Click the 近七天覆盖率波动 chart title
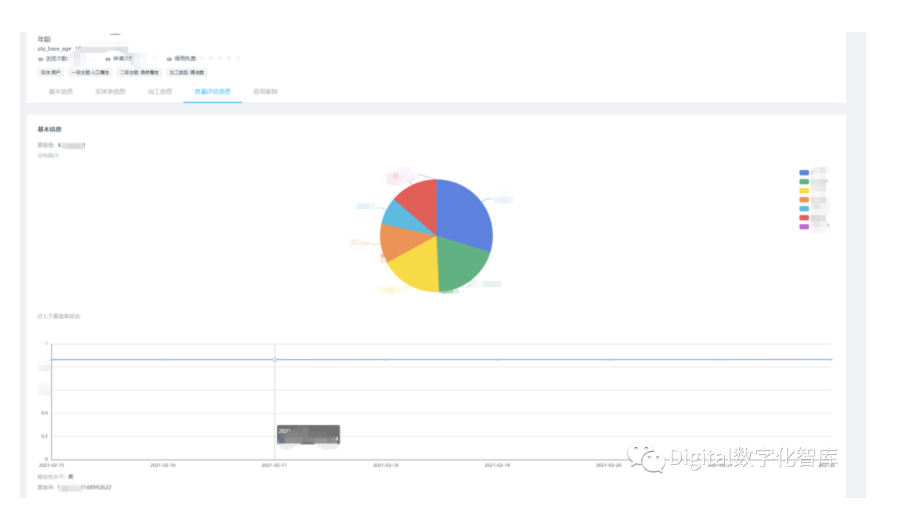The width and height of the screenshot is (909, 523). pyautogui.click(x=59, y=316)
